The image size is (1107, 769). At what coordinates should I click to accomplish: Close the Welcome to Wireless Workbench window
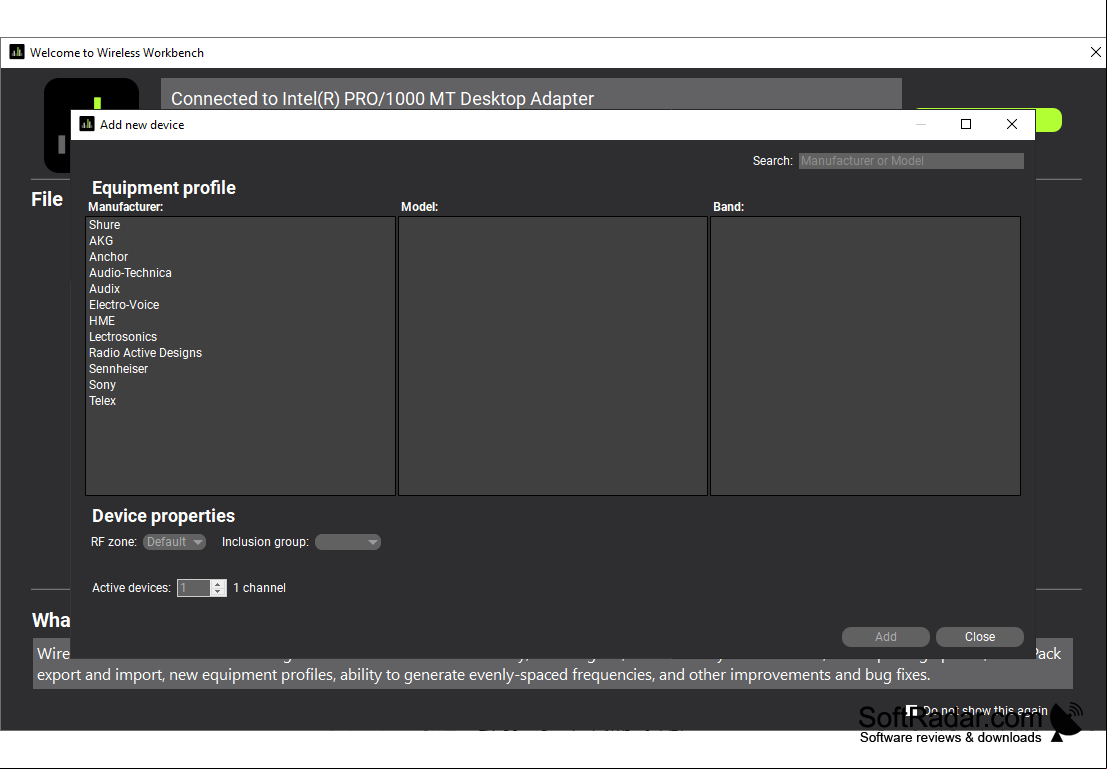pyautogui.click(x=1095, y=52)
